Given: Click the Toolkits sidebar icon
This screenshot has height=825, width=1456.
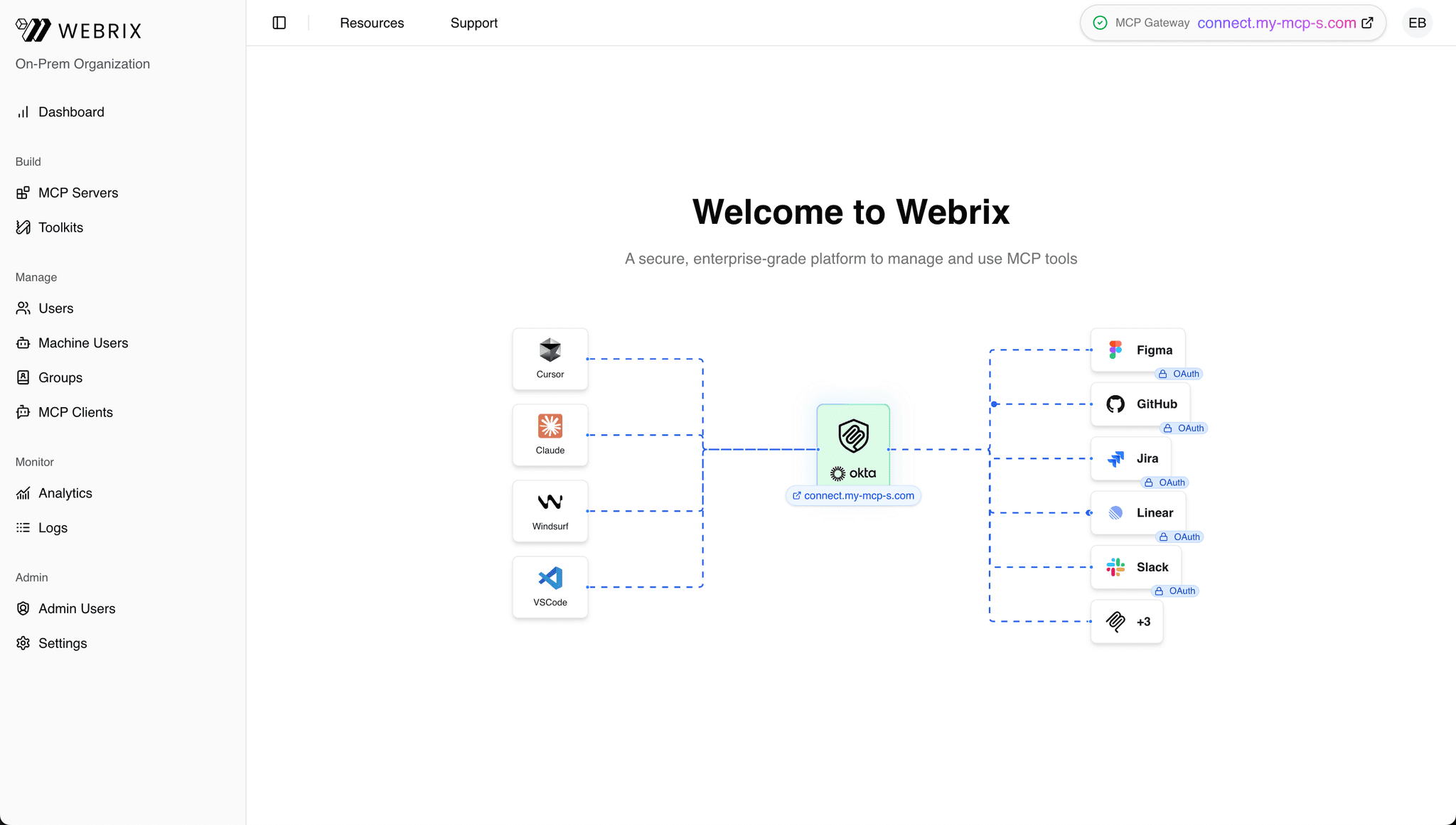Looking at the screenshot, I should click(23, 227).
